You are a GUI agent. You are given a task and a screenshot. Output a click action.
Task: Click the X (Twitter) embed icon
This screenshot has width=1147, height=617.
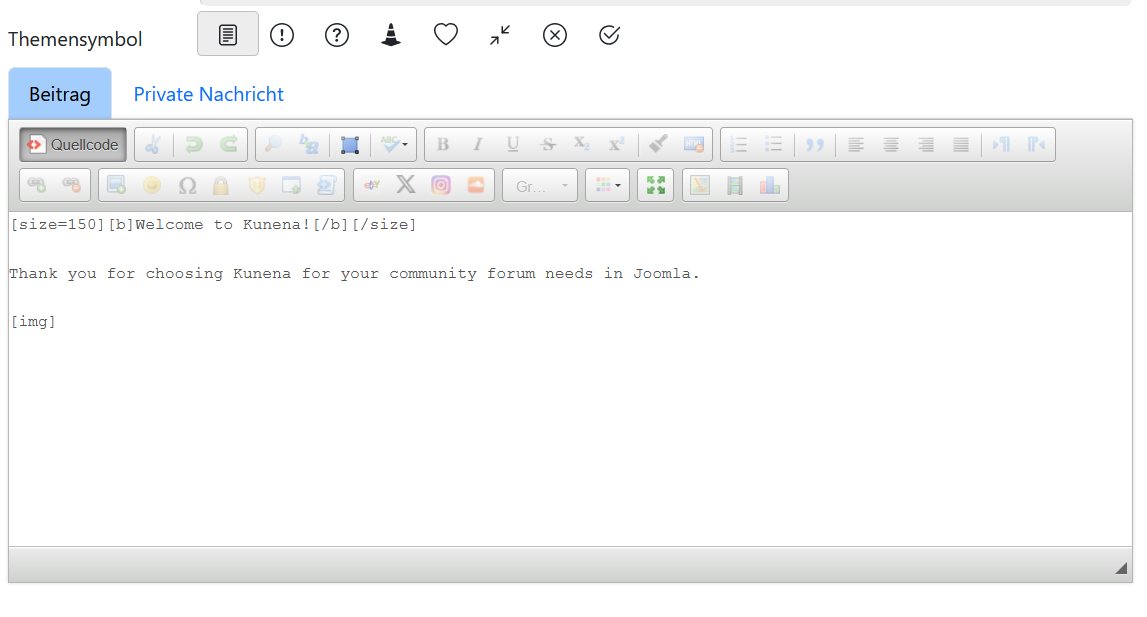click(406, 186)
